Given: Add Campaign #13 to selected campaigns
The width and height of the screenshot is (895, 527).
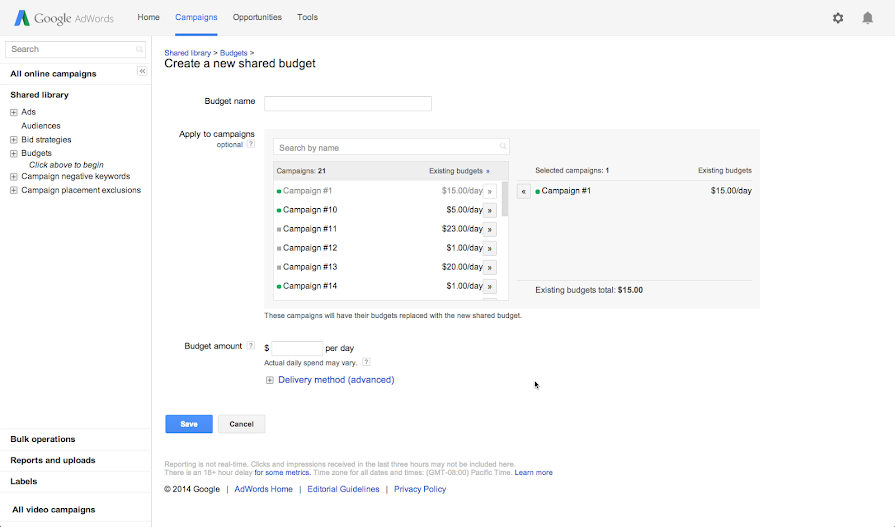Looking at the screenshot, I should pyautogui.click(x=490, y=267).
